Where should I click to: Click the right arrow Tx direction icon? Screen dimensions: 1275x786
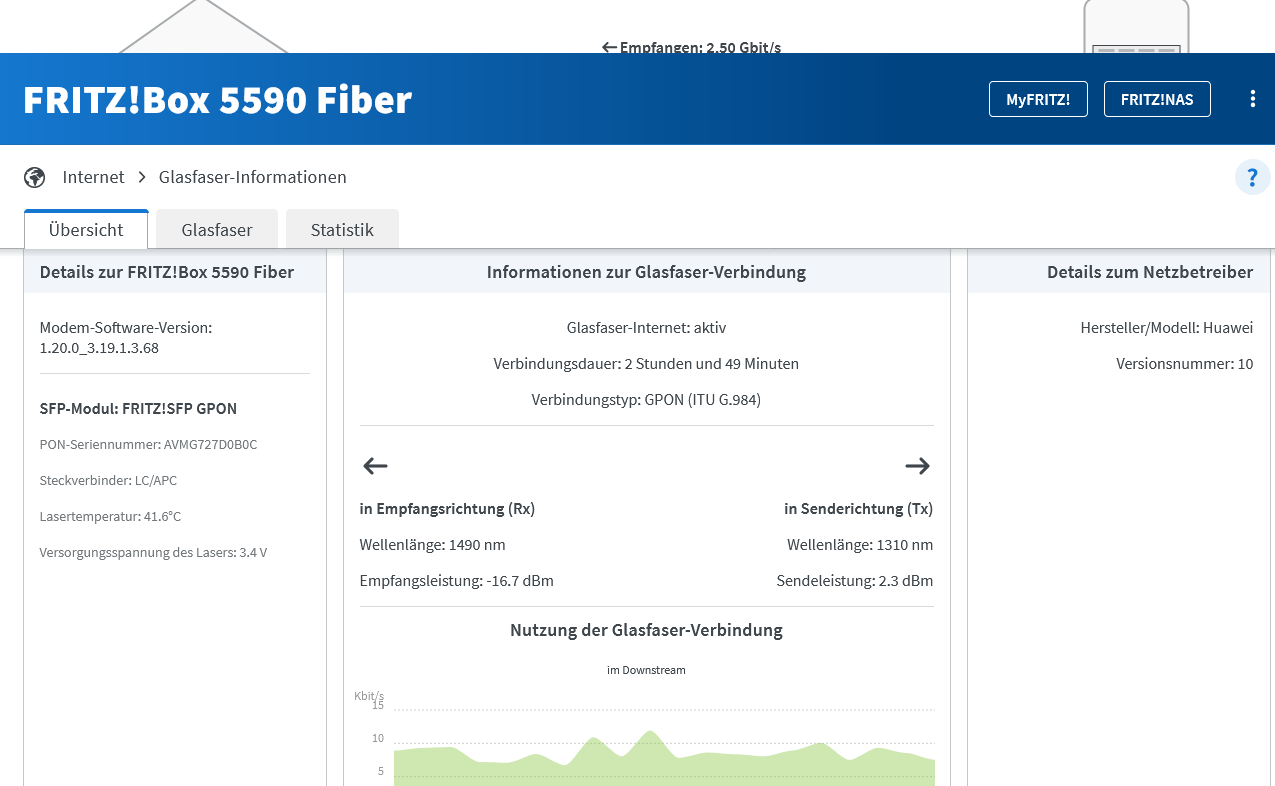click(x=918, y=465)
